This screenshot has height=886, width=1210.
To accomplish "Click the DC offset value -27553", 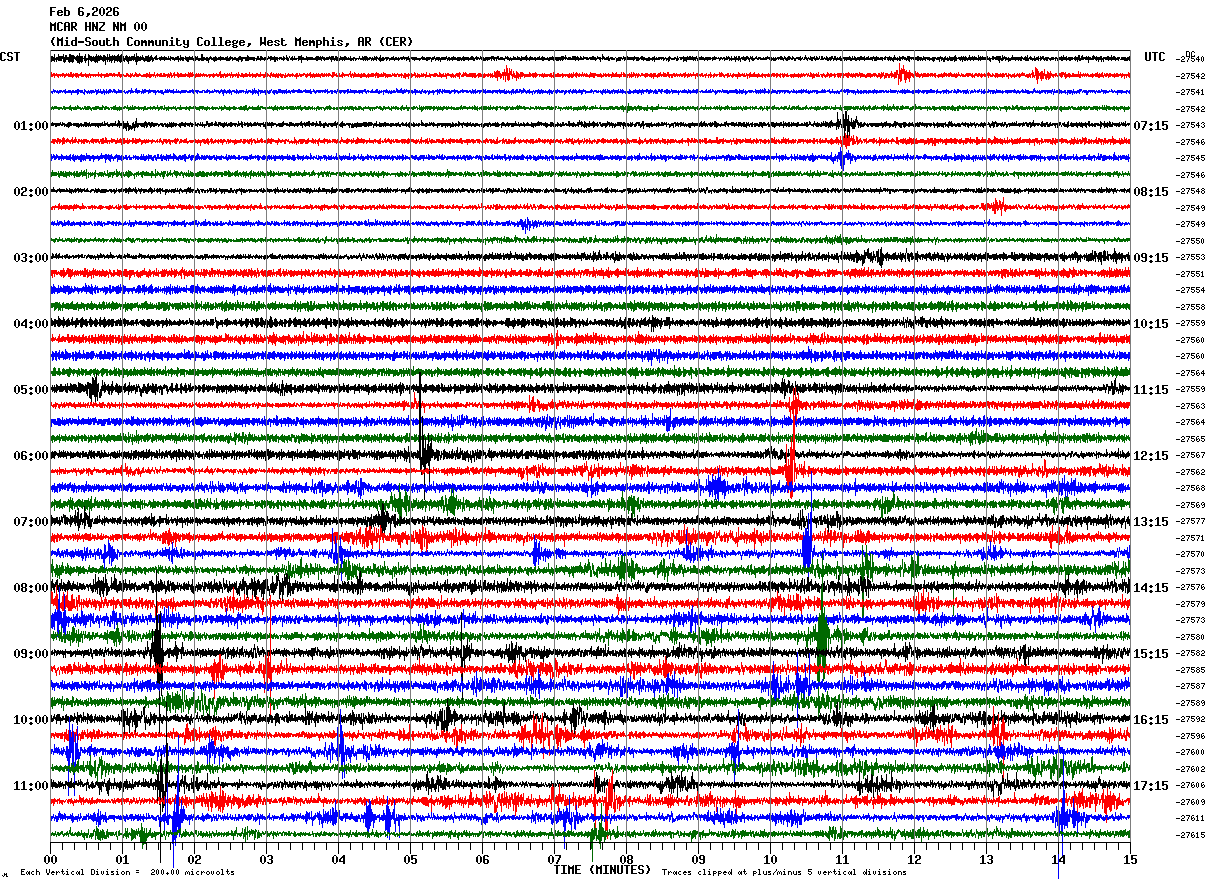I will pyautogui.click(x=1191, y=257).
